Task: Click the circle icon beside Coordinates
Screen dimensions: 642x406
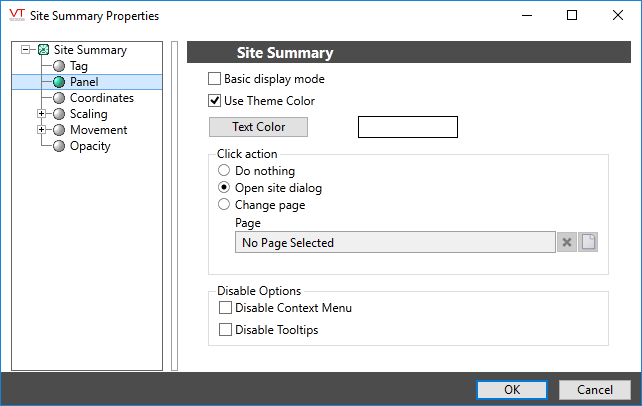Action: (x=59, y=98)
